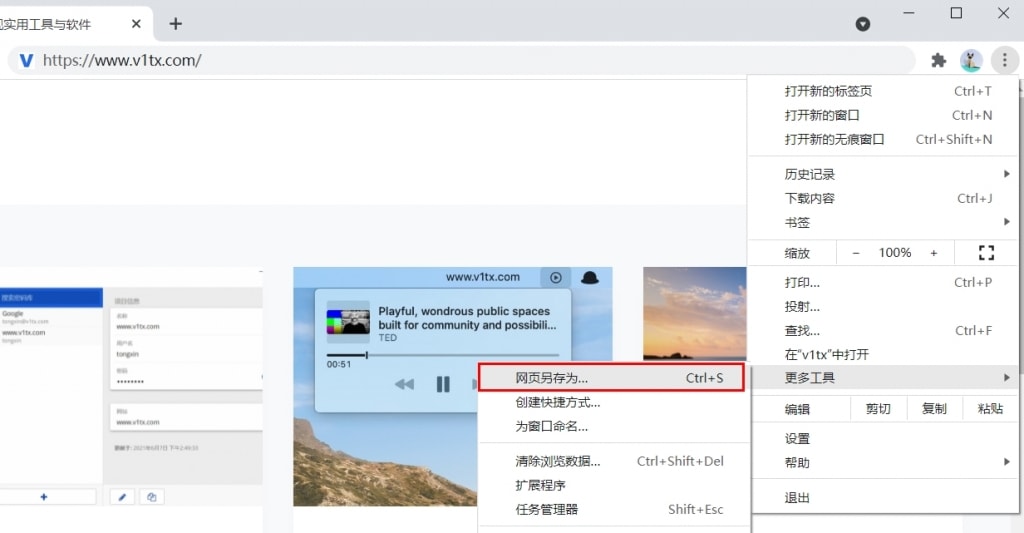
Task: Select 投射... menu item
Action: click(883, 307)
